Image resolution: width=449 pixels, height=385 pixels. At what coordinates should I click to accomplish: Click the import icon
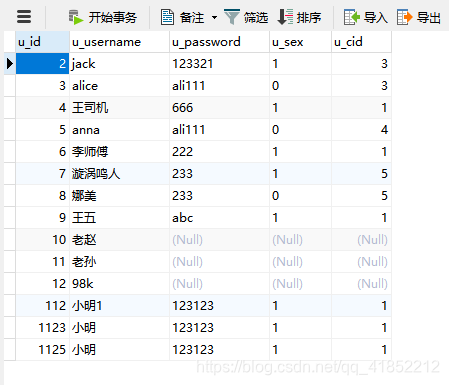coord(352,17)
